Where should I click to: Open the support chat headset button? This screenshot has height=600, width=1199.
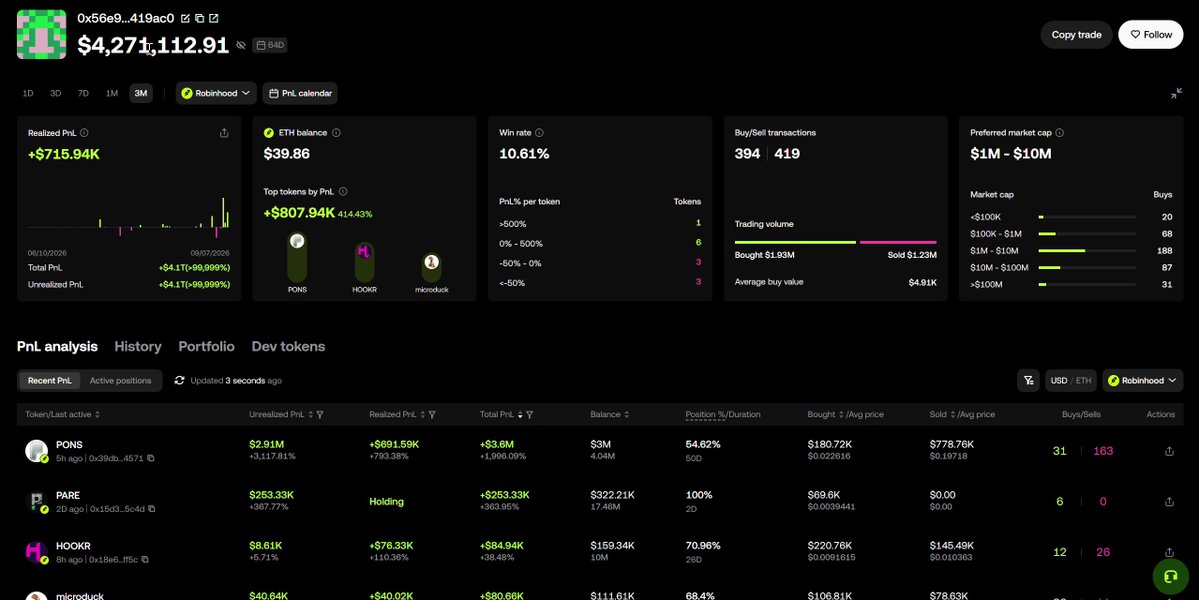1170,577
